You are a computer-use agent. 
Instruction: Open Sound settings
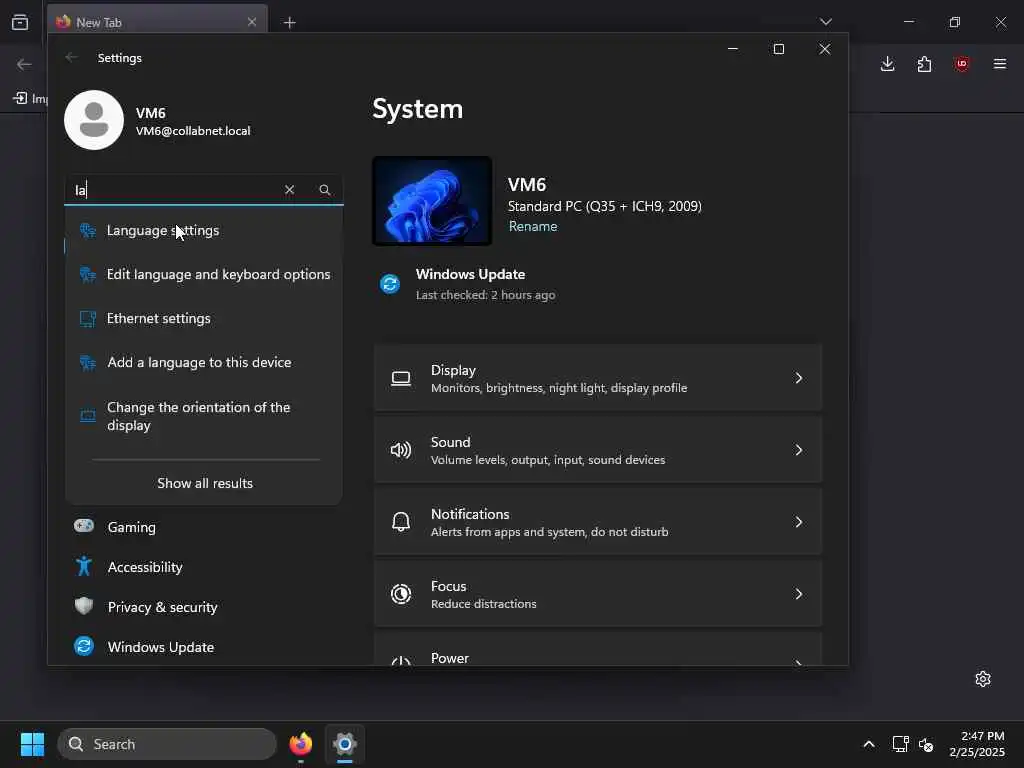pos(598,450)
